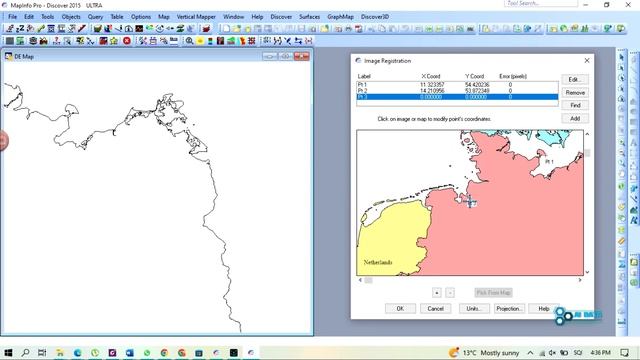Click the yellow sun toolbar icon
Viewport: 640px width, 360px height.
[200, 41]
